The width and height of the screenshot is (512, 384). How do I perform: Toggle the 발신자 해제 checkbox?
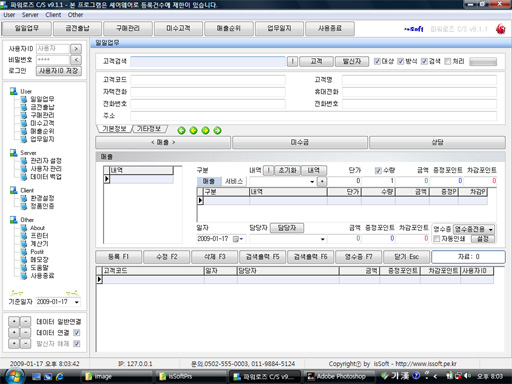click(x=77, y=344)
